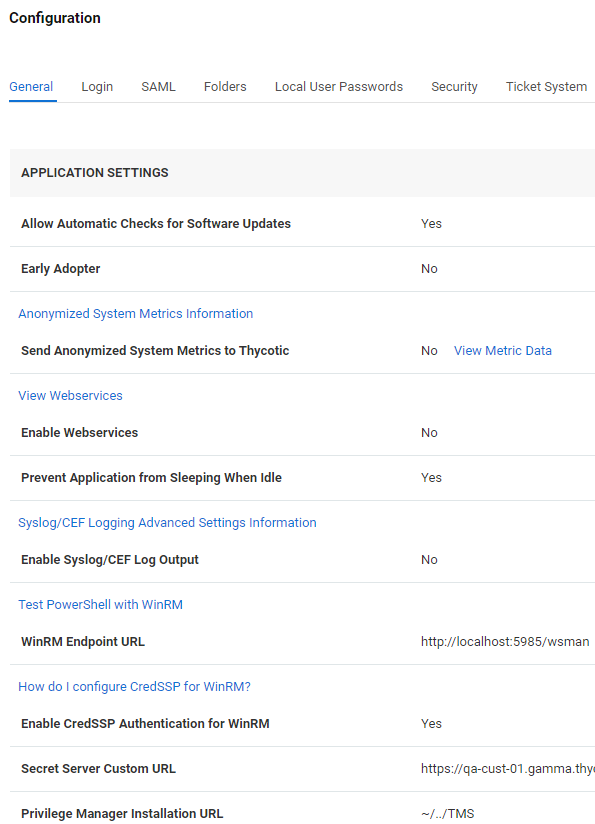Open How do I configure CredSSP link
This screenshot has width=595, height=824.
pyautogui.click(x=134, y=687)
